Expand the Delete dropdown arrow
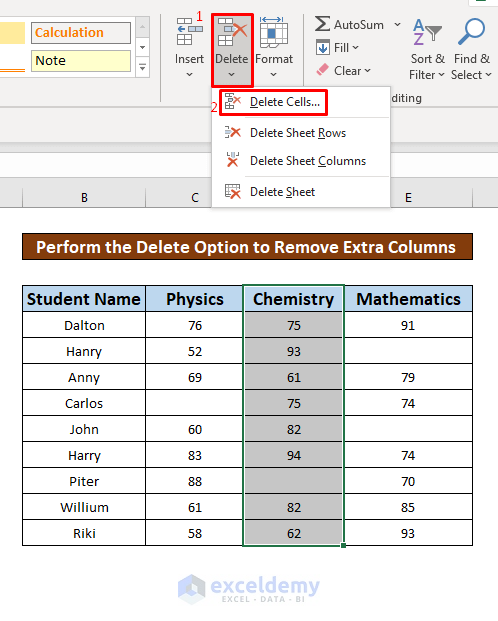The height and width of the screenshot is (621, 498). point(232,74)
